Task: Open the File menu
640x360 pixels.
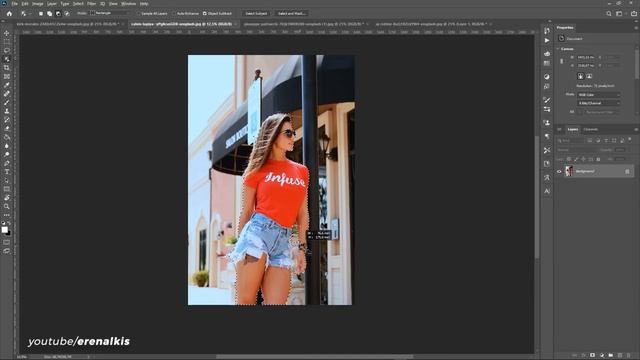Action: tap(15, 4)
